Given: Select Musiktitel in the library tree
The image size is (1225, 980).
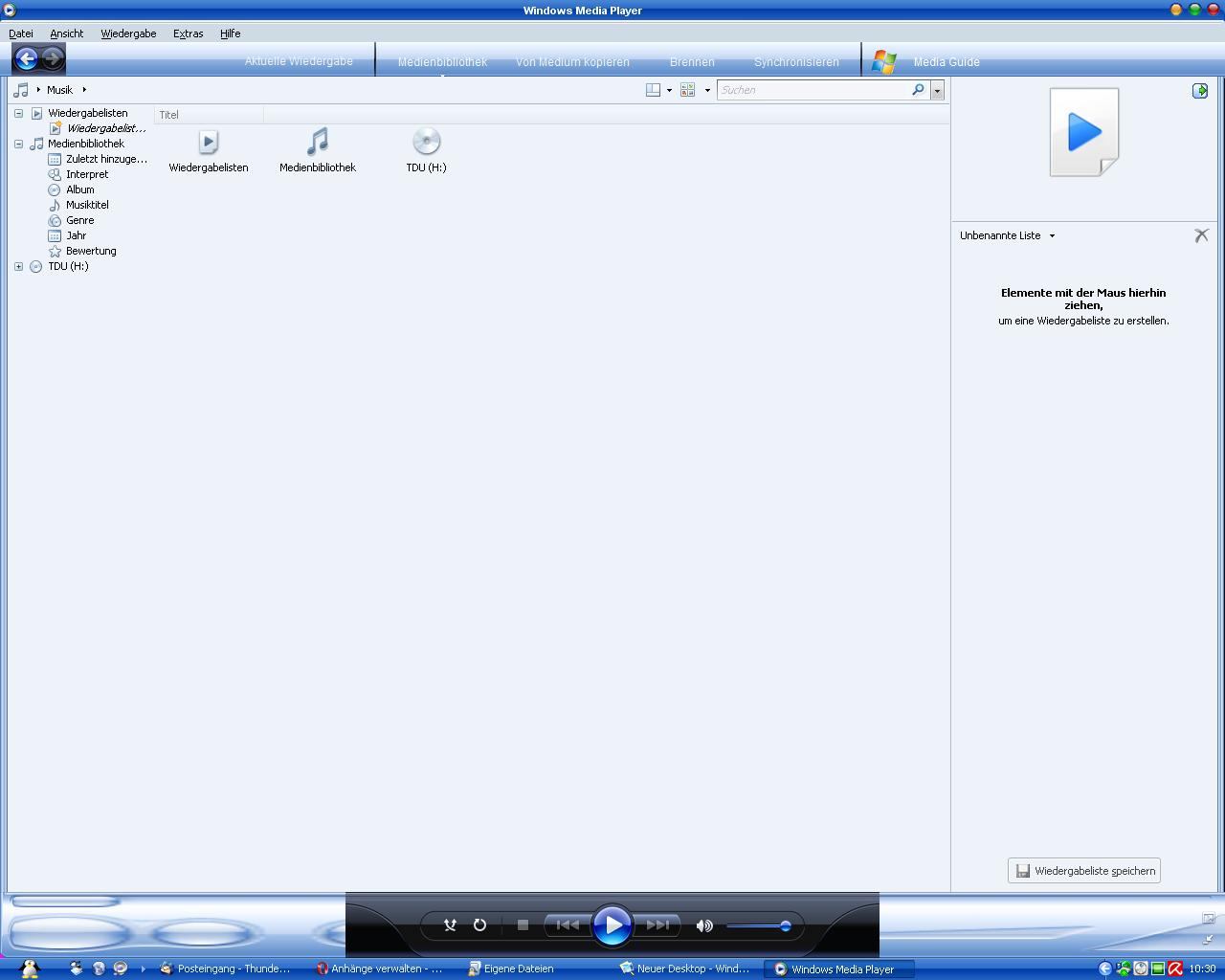Looking at the screenshot, I should pos(87,205).
